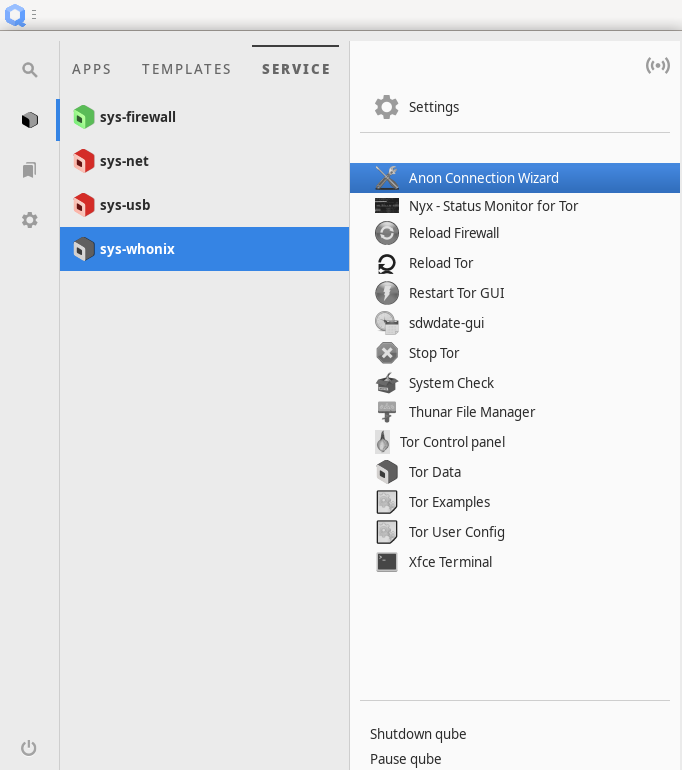682x770 pixels.
Task: Select the sys-firewall qube label
Action: [138, 117]
